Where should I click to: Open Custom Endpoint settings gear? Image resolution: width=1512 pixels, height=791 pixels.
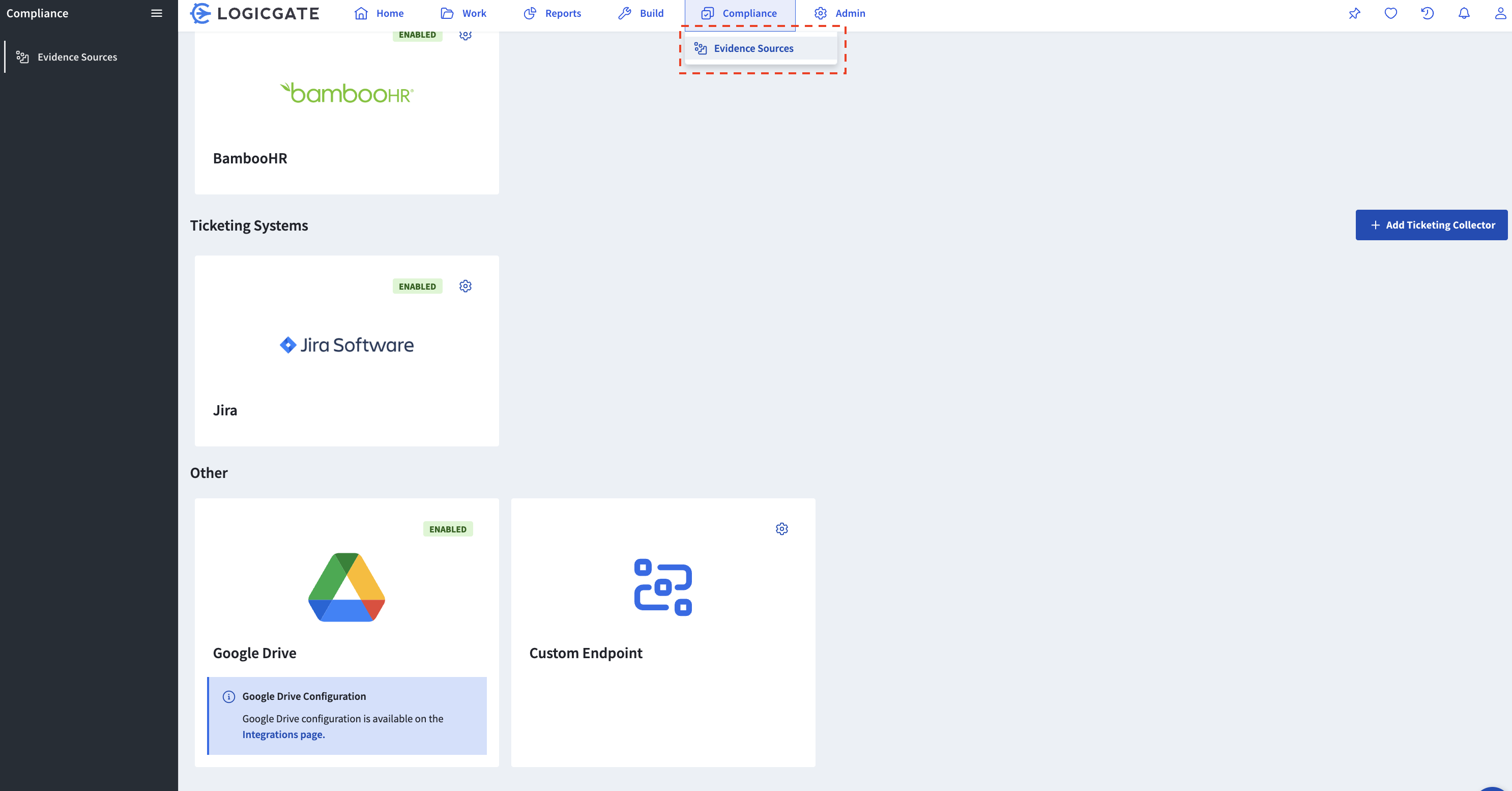point(782,528)
